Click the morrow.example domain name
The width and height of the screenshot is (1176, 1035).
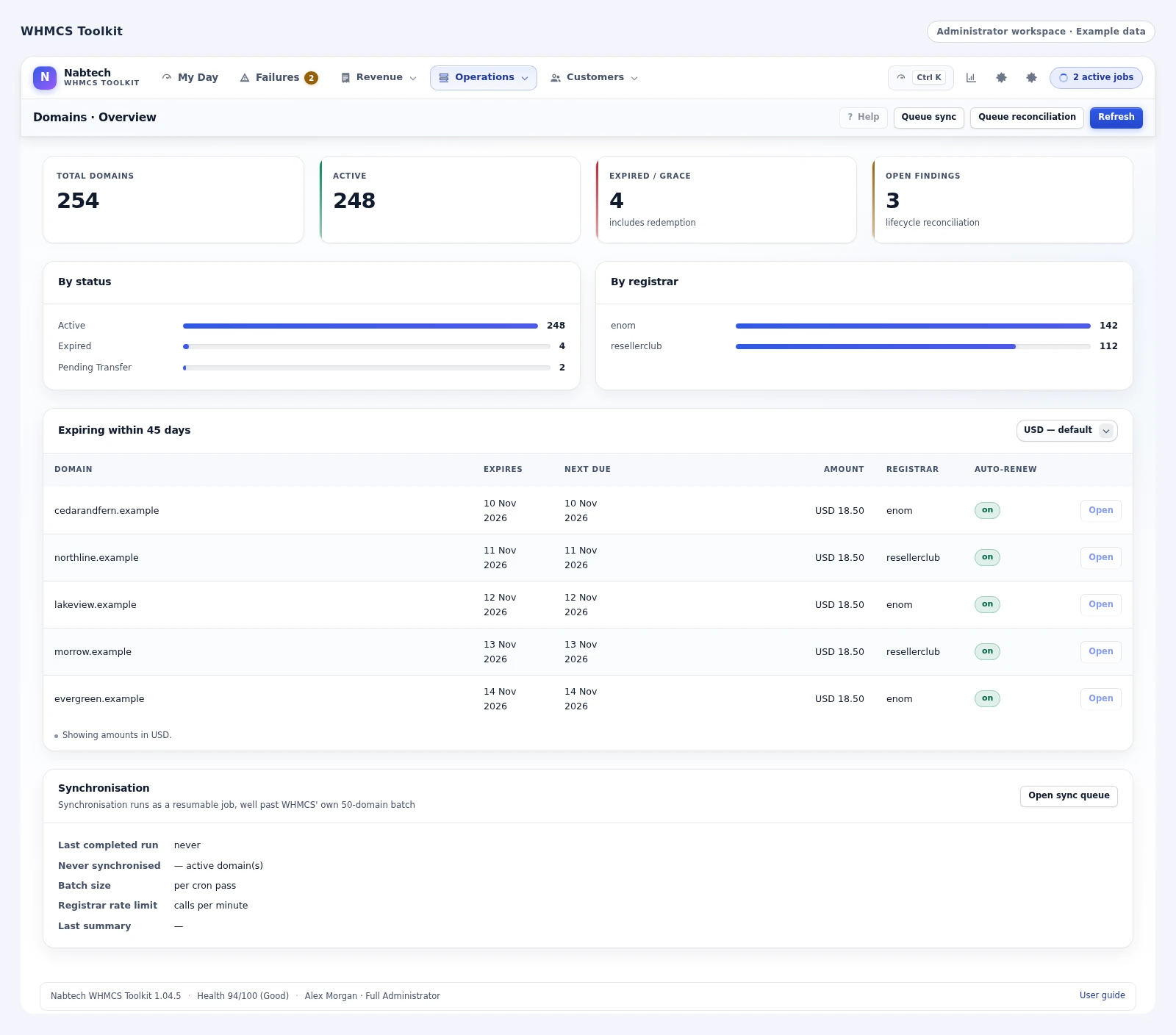click(x=93, y=652)
